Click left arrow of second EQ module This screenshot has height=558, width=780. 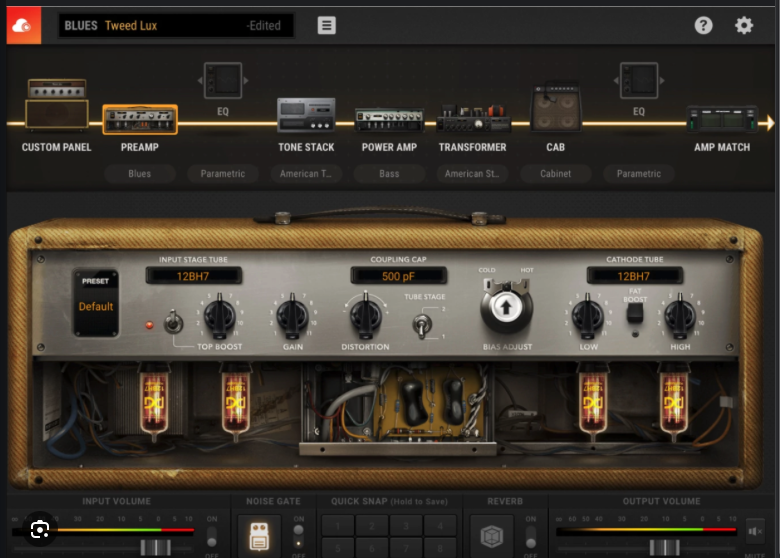pyautogui.click(x=616, y=80)
